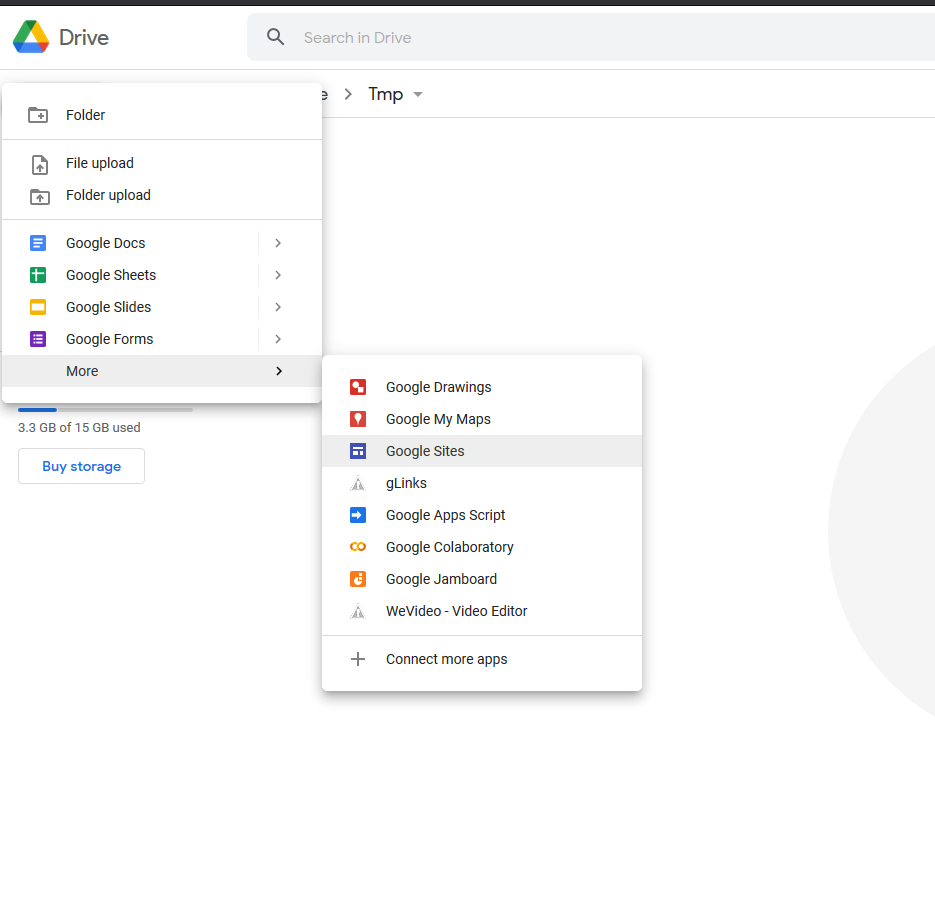Click the red Google Drawings icon
The height and width of the screenshot is (898, 935).
coord(358,387)
